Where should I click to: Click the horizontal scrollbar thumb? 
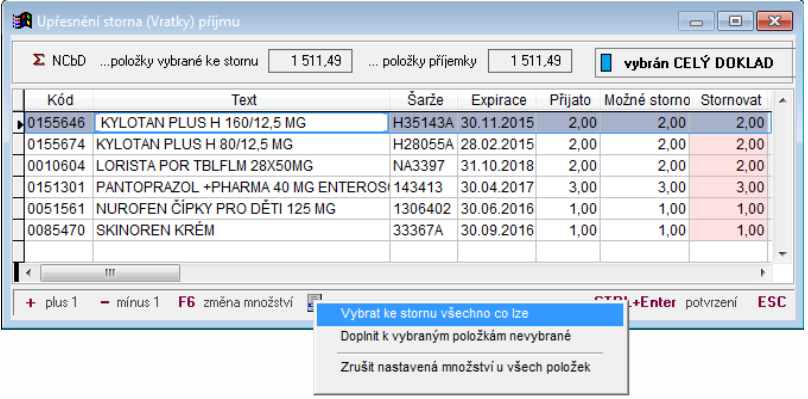(110, 273)
